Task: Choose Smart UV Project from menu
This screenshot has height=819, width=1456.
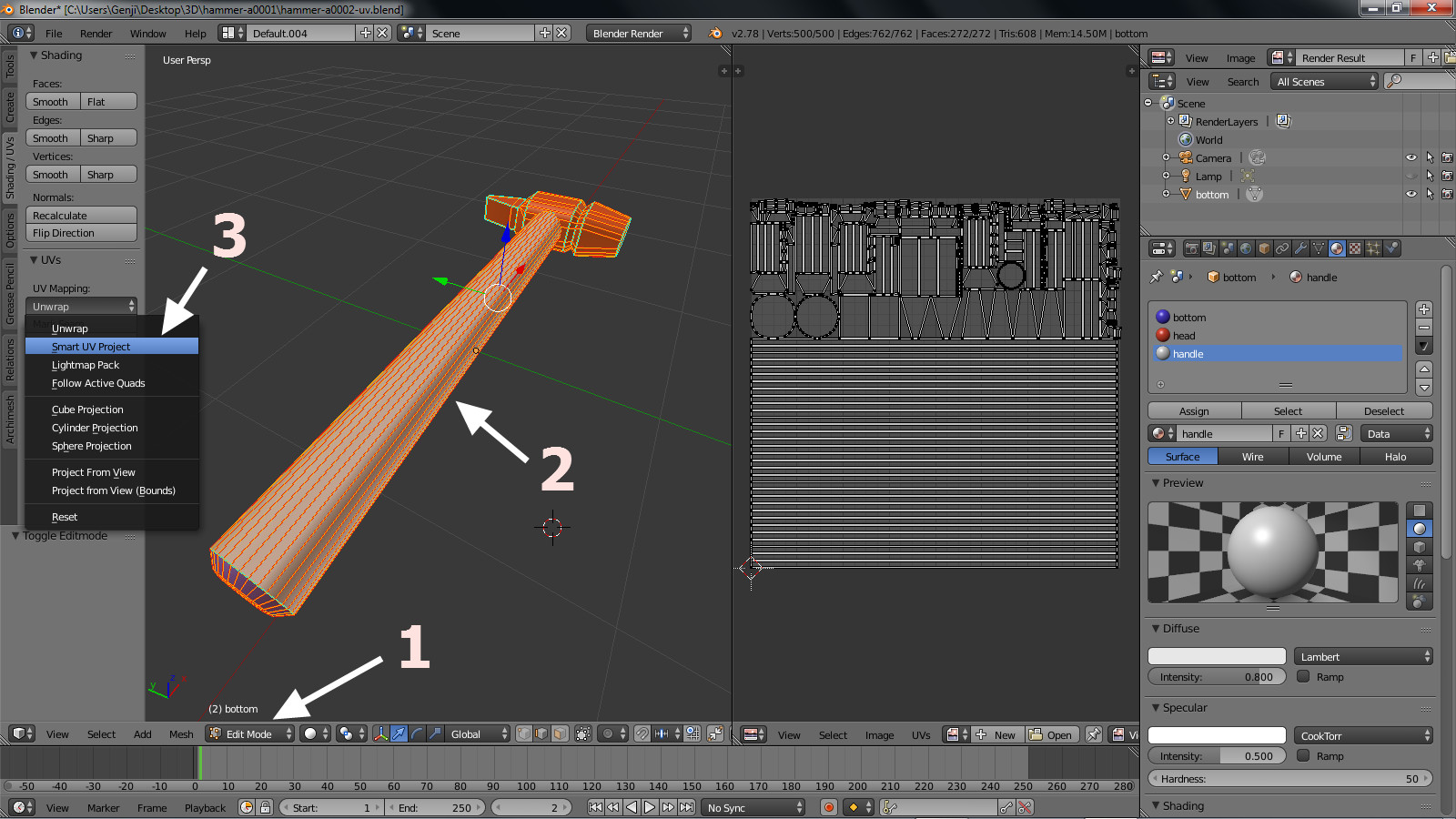Action: tap(91, 347)
